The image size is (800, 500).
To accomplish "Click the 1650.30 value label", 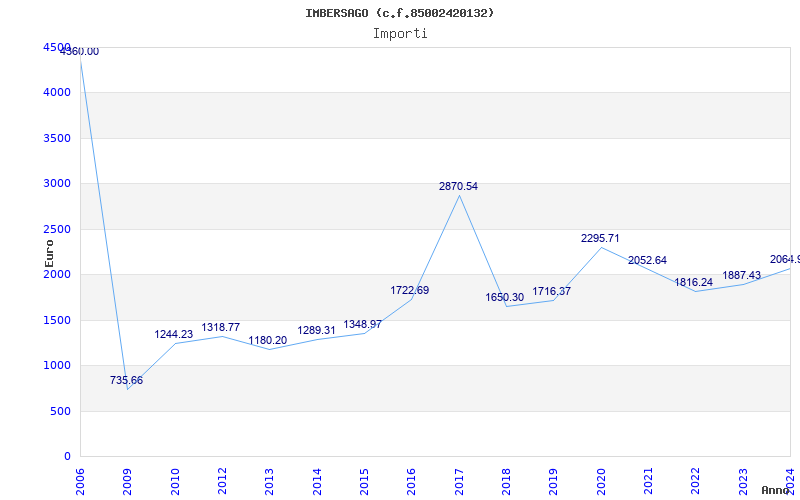I will pyautogui.click(x=504, y=297).
